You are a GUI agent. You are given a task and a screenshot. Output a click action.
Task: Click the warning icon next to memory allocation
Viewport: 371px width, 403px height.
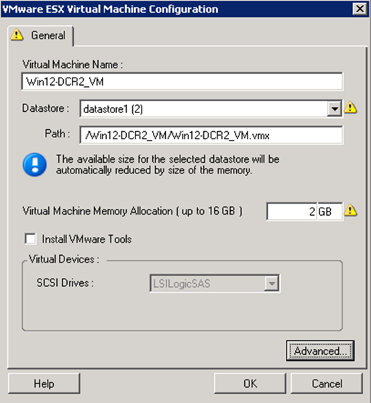[351, 211]
